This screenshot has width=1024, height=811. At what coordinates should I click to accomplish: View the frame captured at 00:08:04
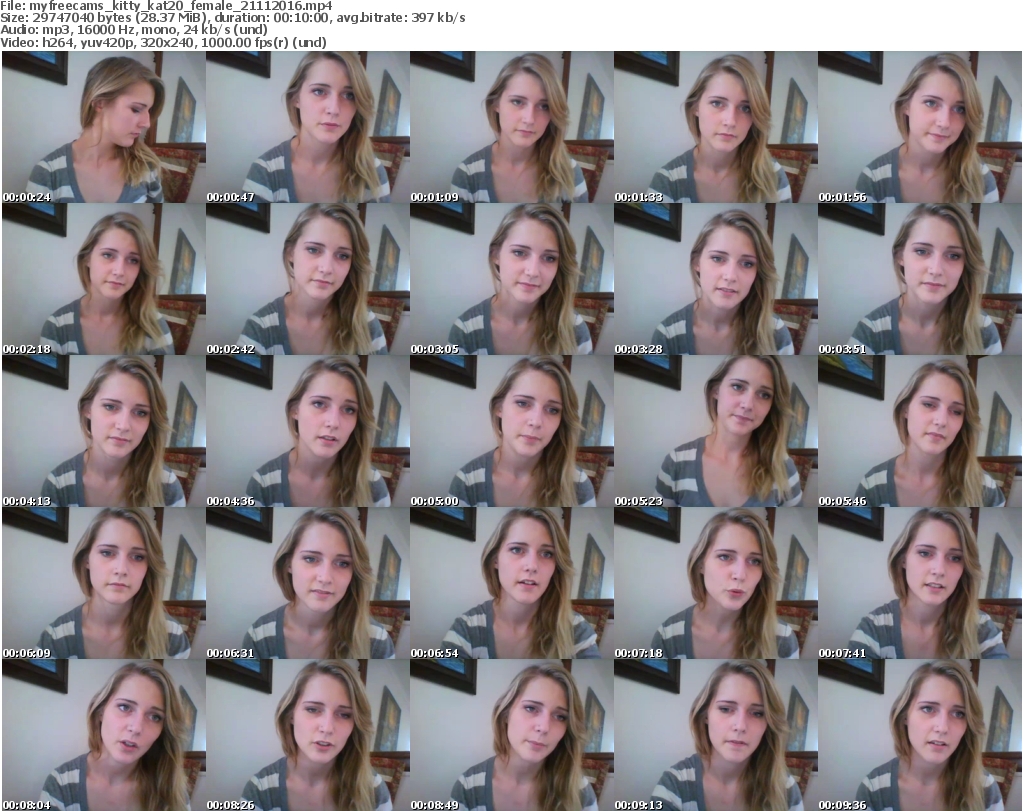tap(104, 735)
